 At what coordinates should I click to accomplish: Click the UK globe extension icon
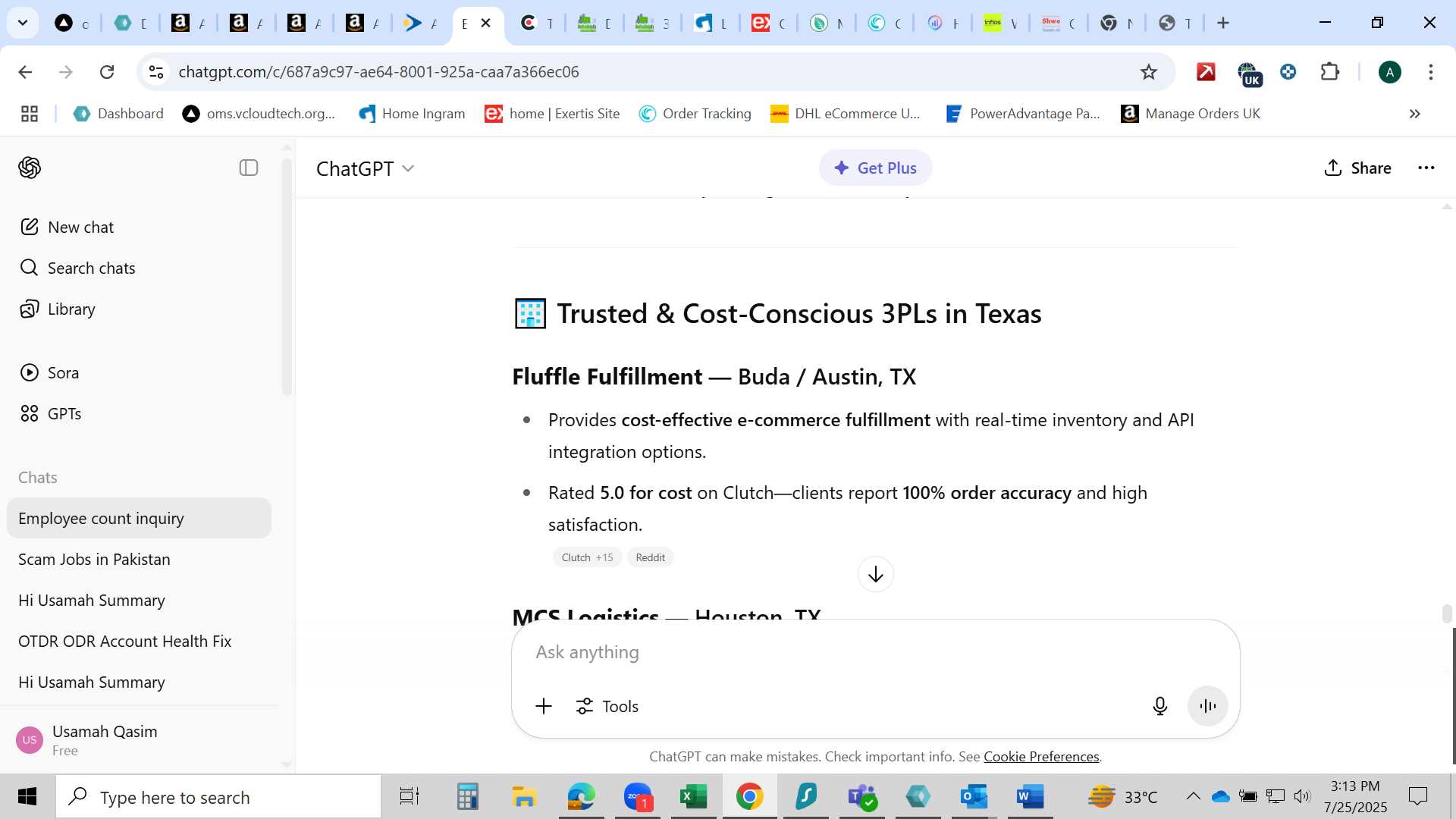coord(1248,74)
